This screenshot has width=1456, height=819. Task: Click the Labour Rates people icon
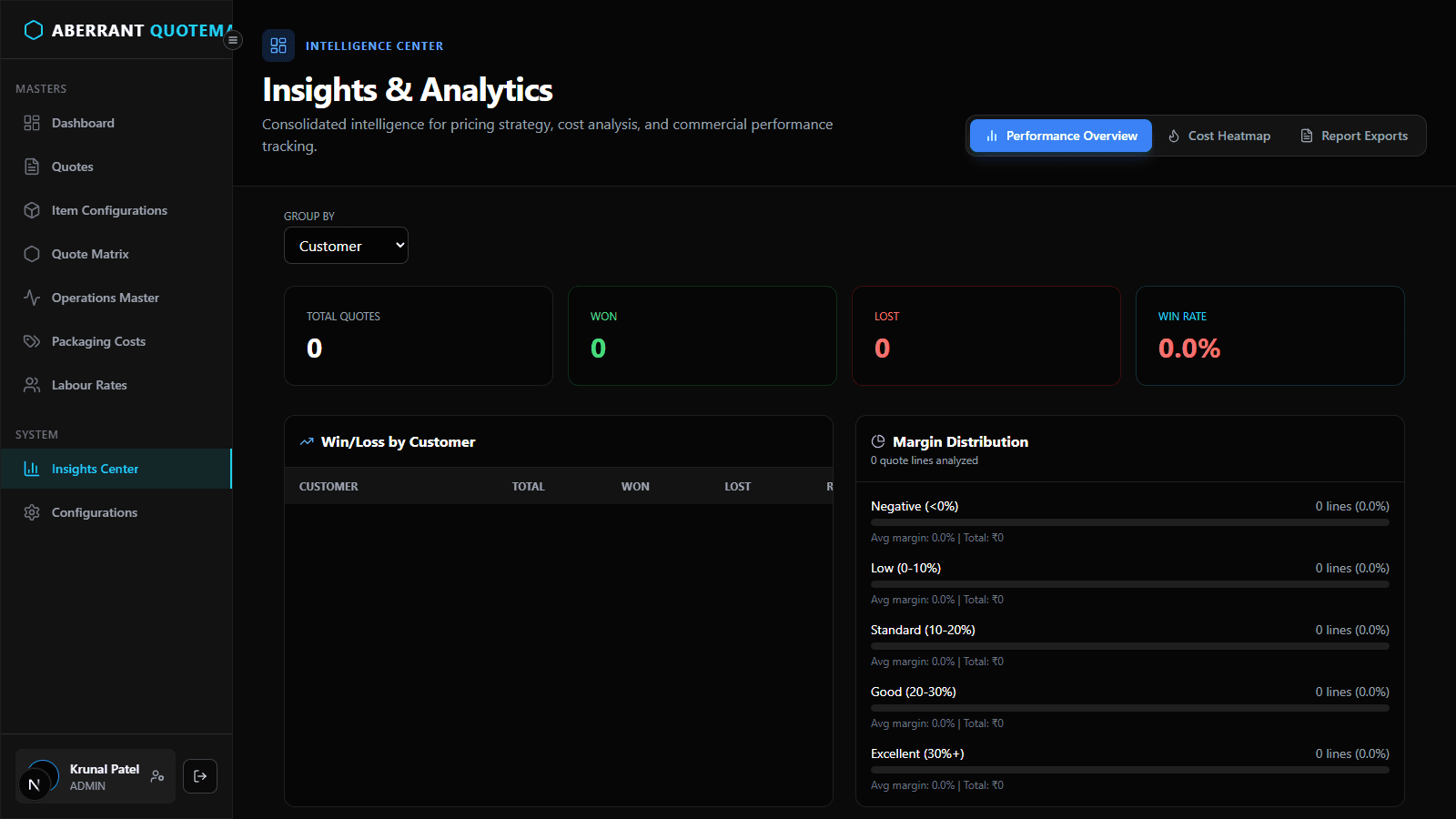coord(32,385)
